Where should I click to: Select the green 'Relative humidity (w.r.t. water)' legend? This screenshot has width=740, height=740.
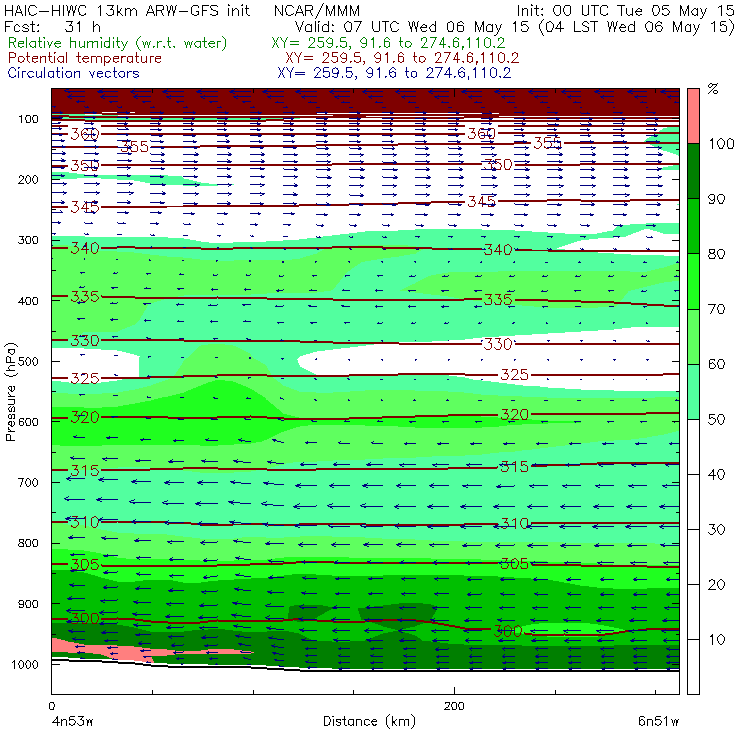point(118,43)
